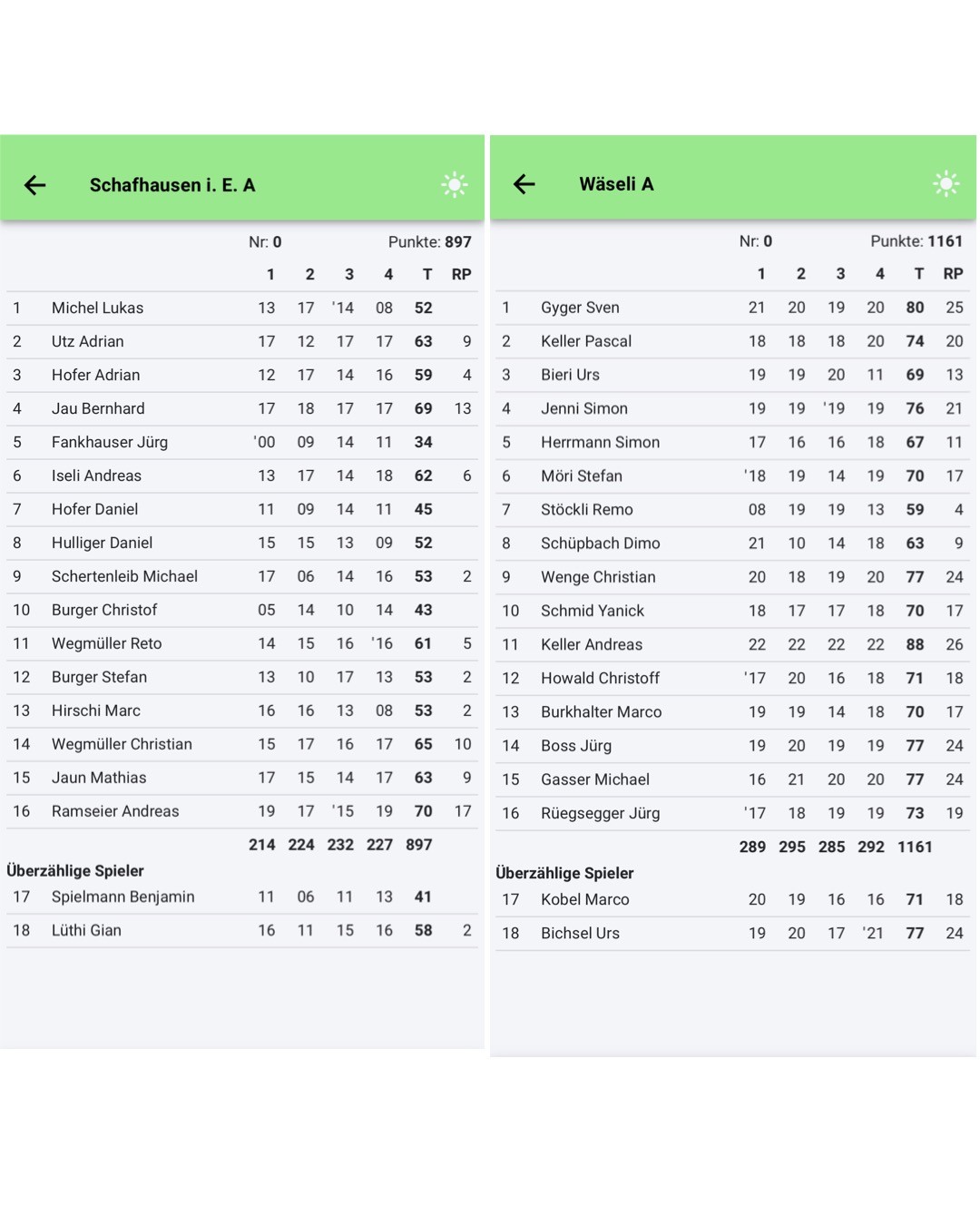This screenshot has height=1225, width=980.
Task: Click the Schafhausen i. E. A title
Action: 172,185
